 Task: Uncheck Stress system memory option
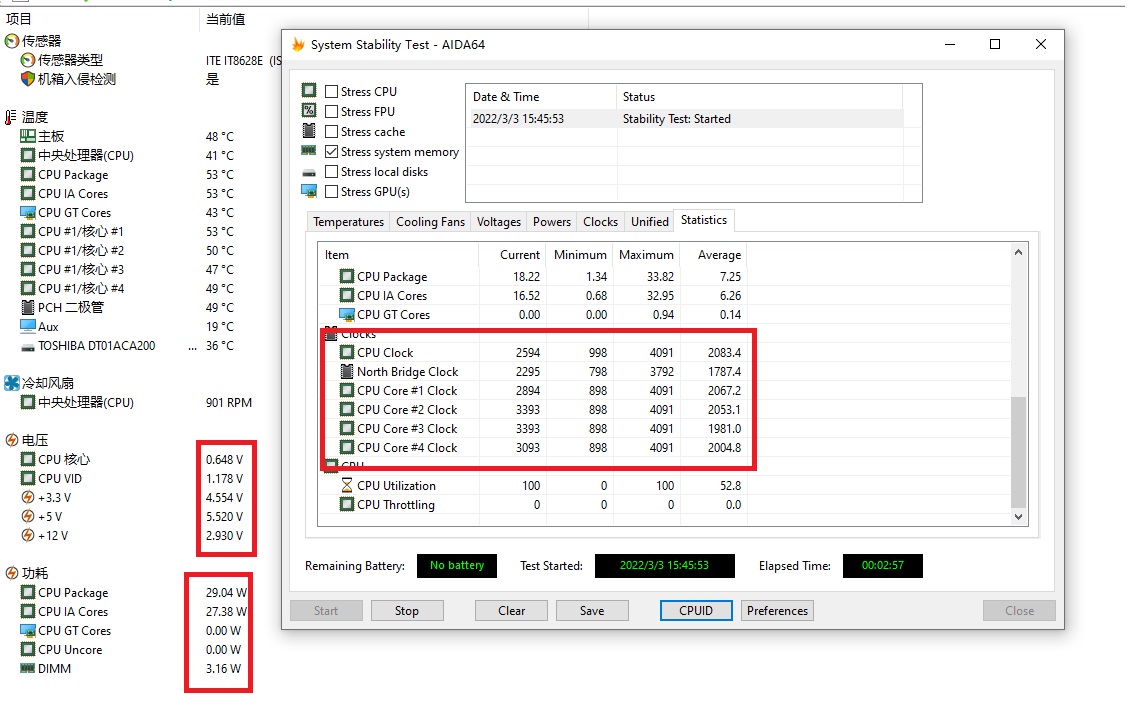click(332, 152)
